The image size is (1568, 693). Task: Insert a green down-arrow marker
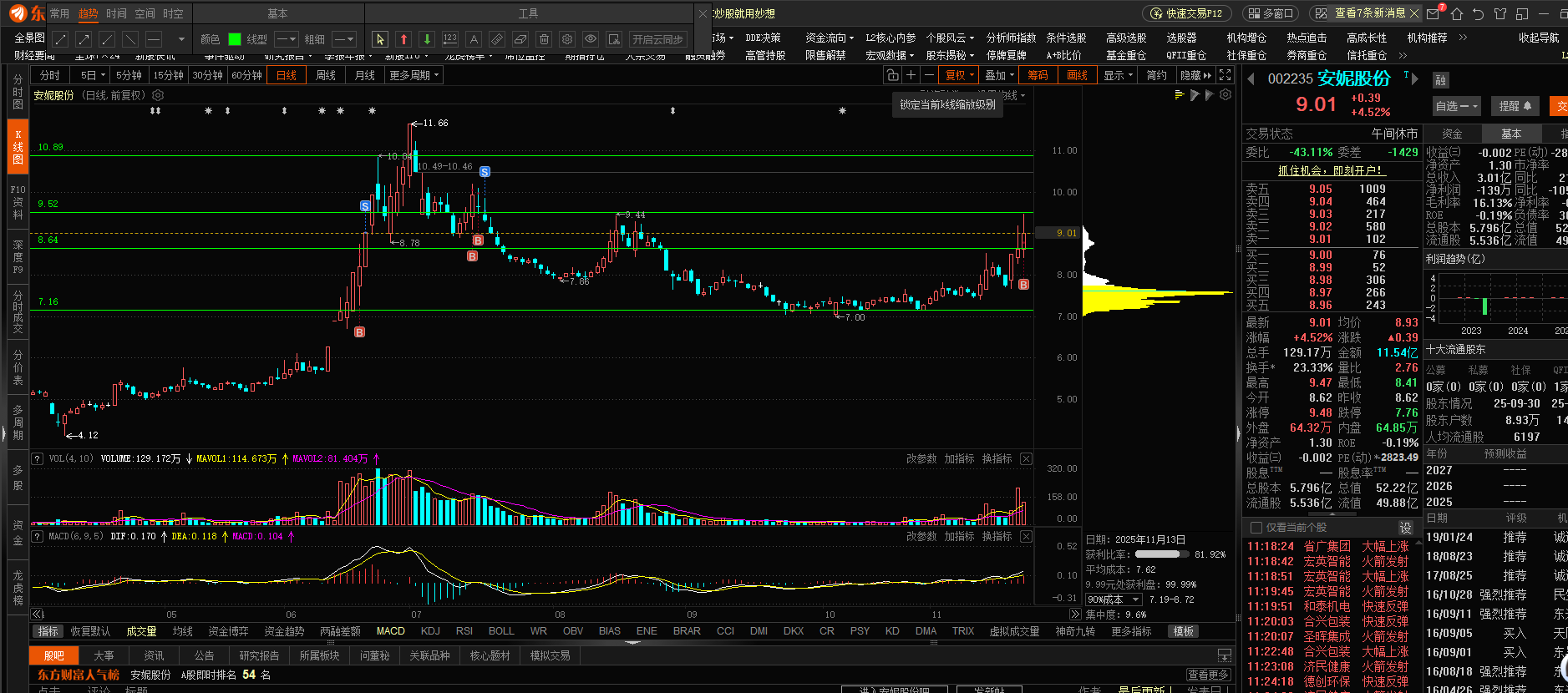tap(427, 39)
